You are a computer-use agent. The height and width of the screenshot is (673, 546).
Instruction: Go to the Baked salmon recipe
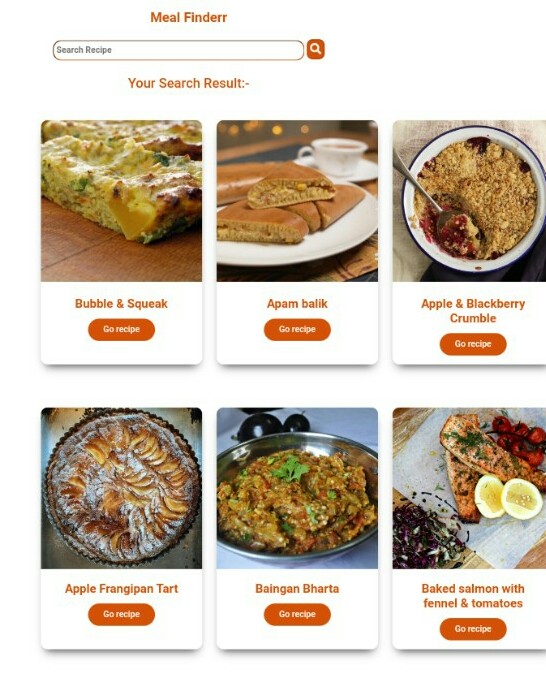[x=473, y=629]
